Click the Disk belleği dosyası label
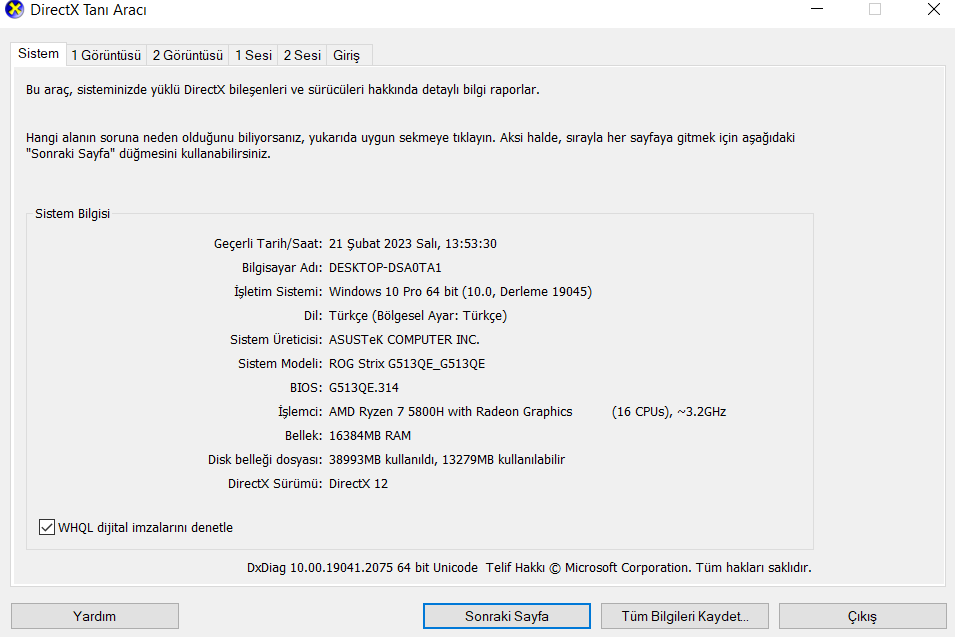Viewport: 955px width, 637px height. pyautogui.click(x=265, y=460)
